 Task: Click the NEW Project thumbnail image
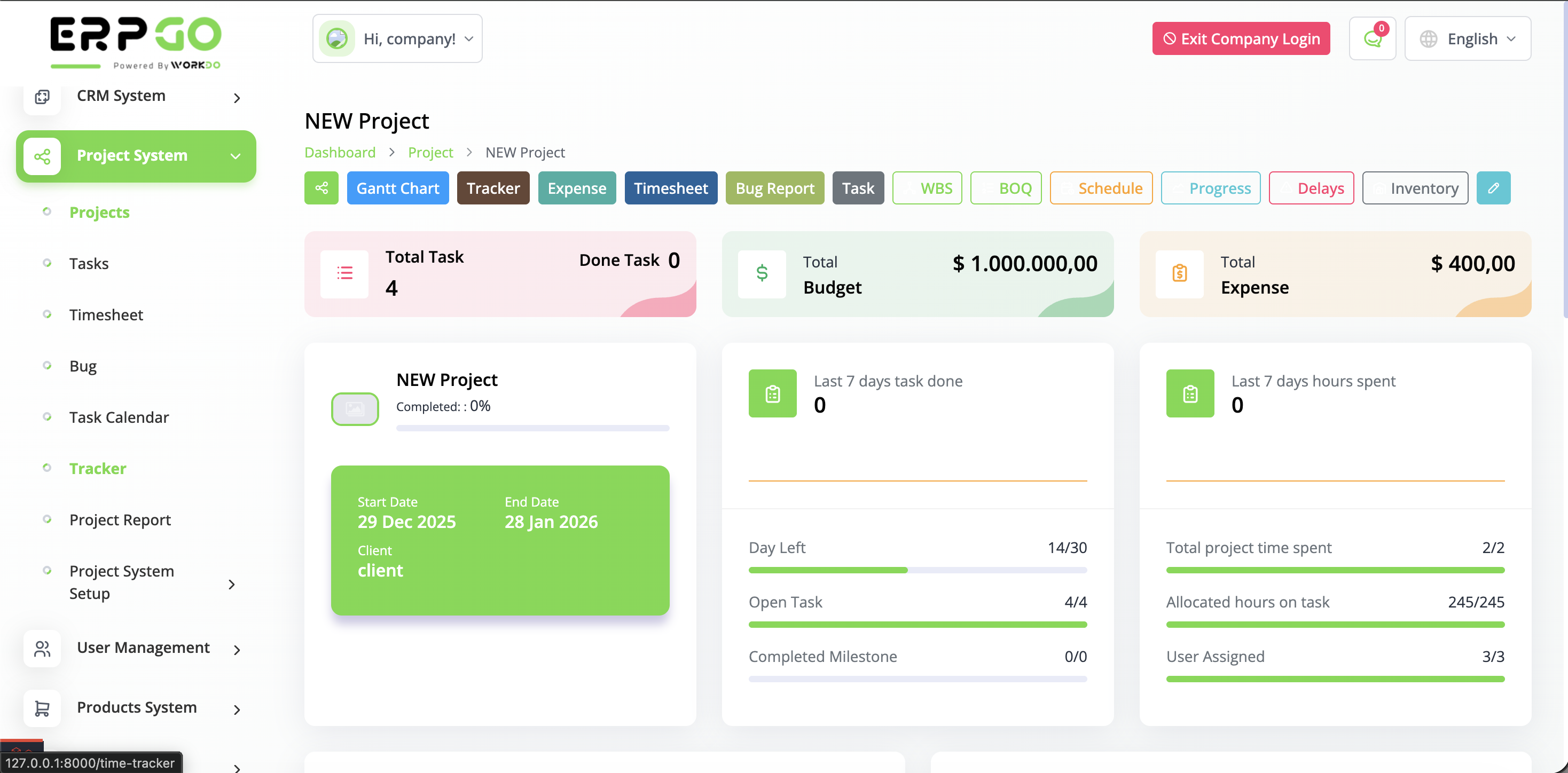click(x=355, y=409)
